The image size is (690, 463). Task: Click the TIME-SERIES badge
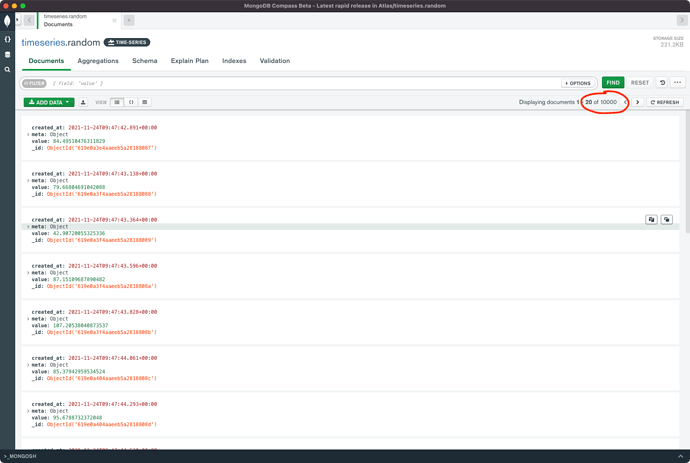point(127,42)
